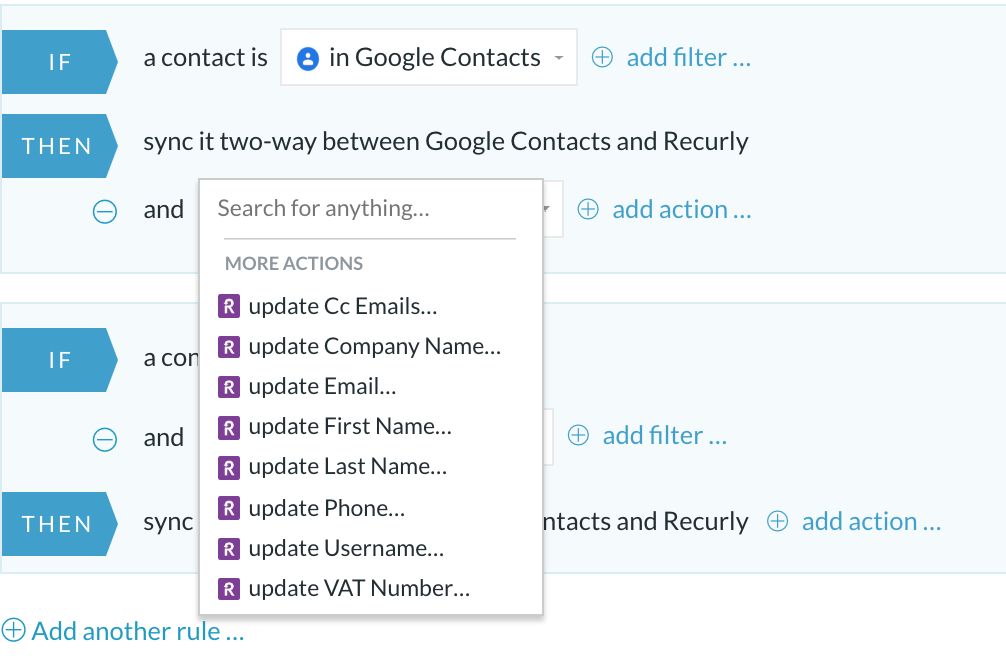Click the plus icon beside the second rule's add action
The height and width of the screenshot is (672, 1006).
(x=778, y=521)
